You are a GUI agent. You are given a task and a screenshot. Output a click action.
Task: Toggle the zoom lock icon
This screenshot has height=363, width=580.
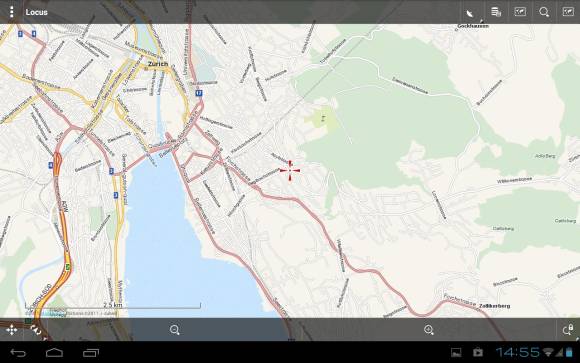click(x=568, y=329)
